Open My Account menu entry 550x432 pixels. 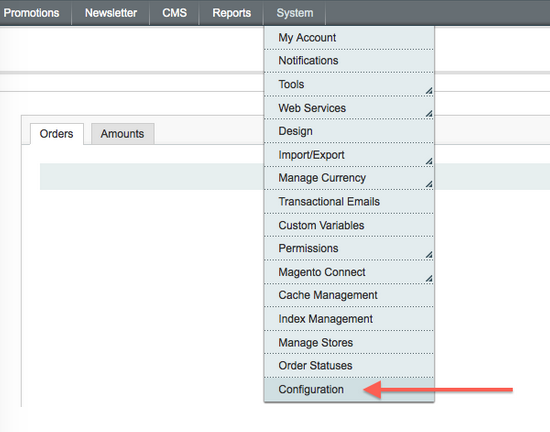pos(349,38)
